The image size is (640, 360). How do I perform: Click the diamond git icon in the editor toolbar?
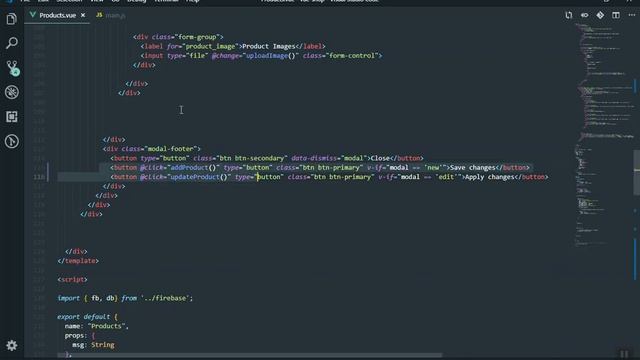point(600,15)
